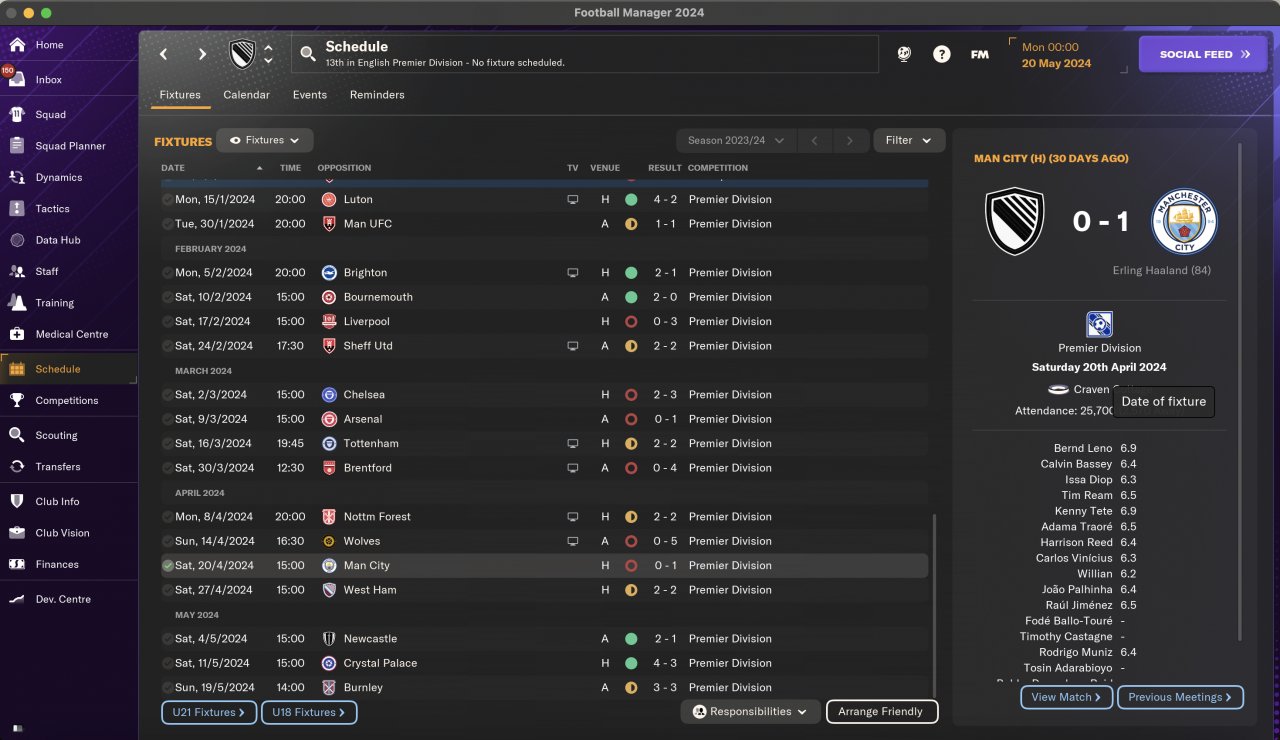Viewport: 1280px width, 740px height.
Task: Open the Data Hub sidebar icon
Action: 17,240
